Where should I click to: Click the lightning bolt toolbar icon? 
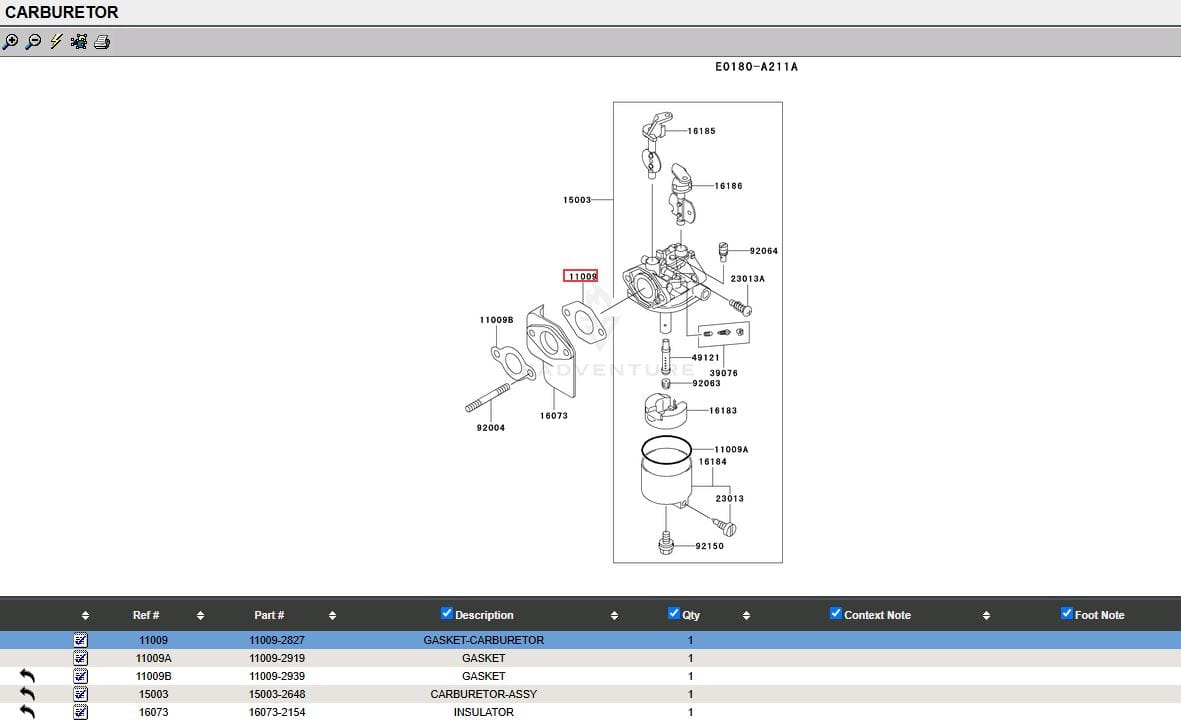click(x=56, y=42)
